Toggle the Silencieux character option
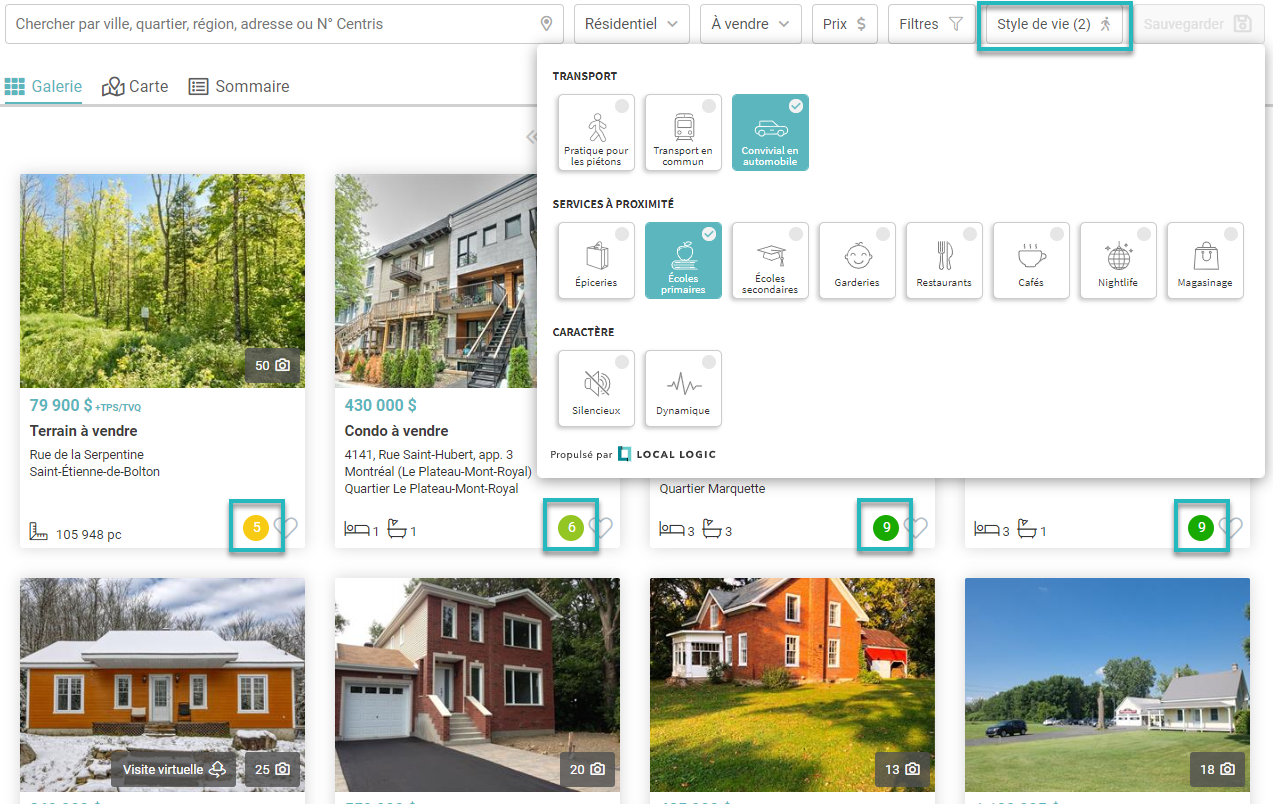This screenshot has height=804, width=1273. [597, 388]
